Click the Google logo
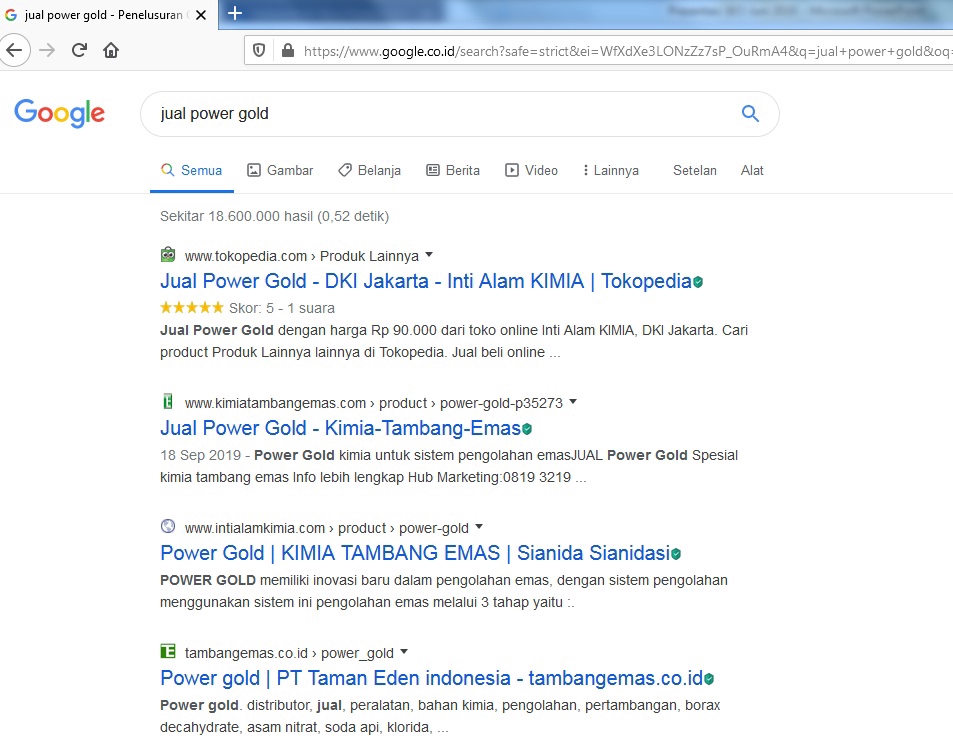Viewport: 953px width, 741px height. (x=60, y=113)
